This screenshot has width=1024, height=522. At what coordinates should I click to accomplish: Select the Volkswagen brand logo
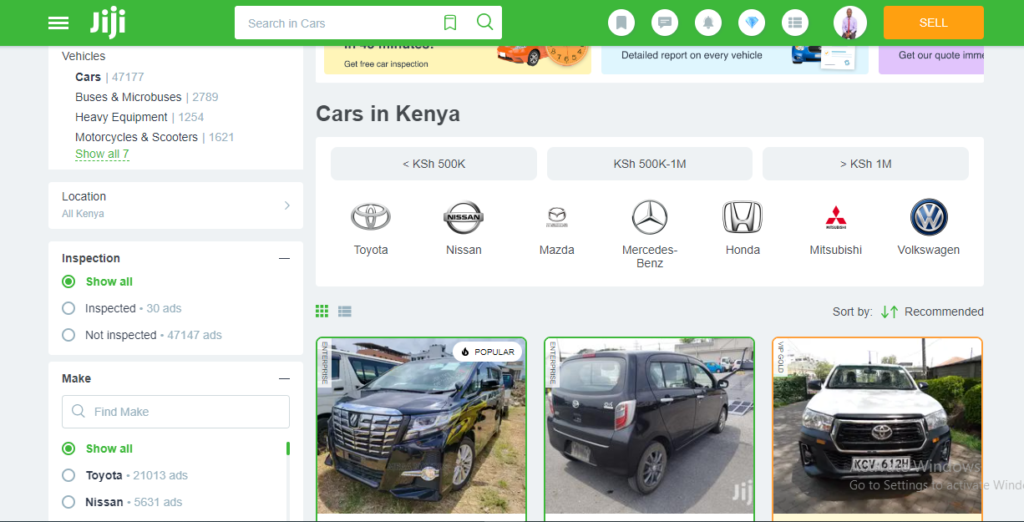(x=929, y=217)
